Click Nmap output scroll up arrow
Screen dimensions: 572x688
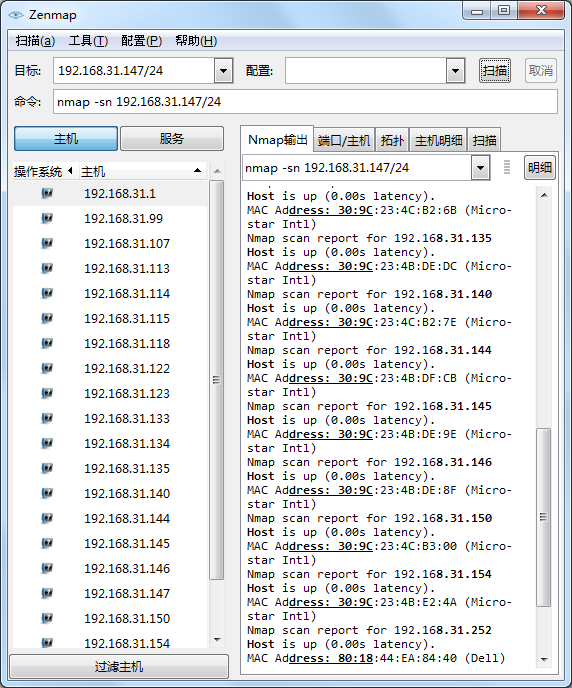[544, 195]
